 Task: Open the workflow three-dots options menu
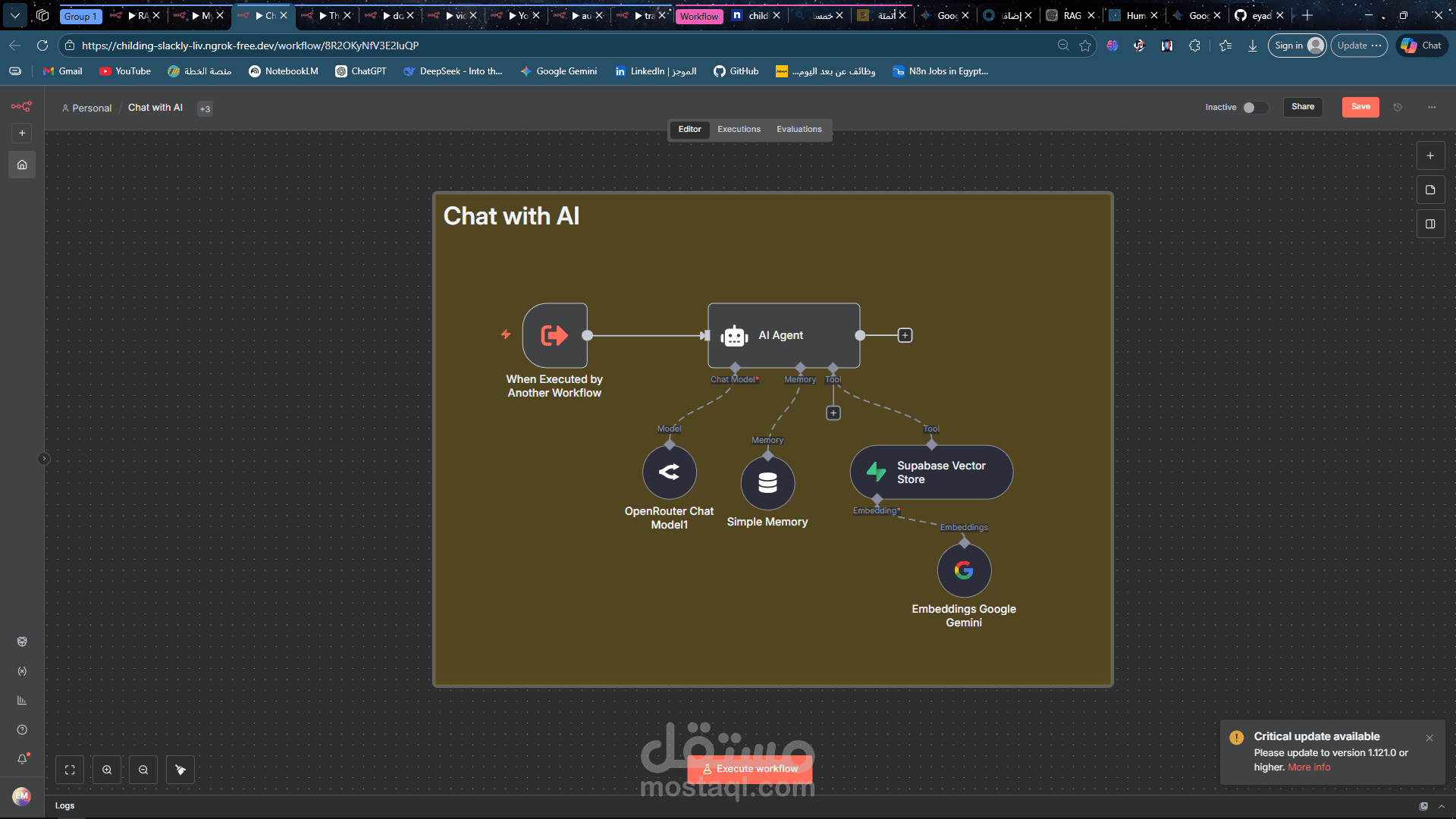(x=1432, y=108)
